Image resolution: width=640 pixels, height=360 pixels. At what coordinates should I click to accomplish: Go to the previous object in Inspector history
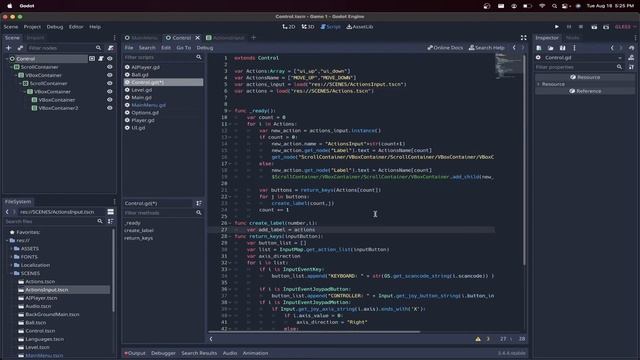(612, 48)
